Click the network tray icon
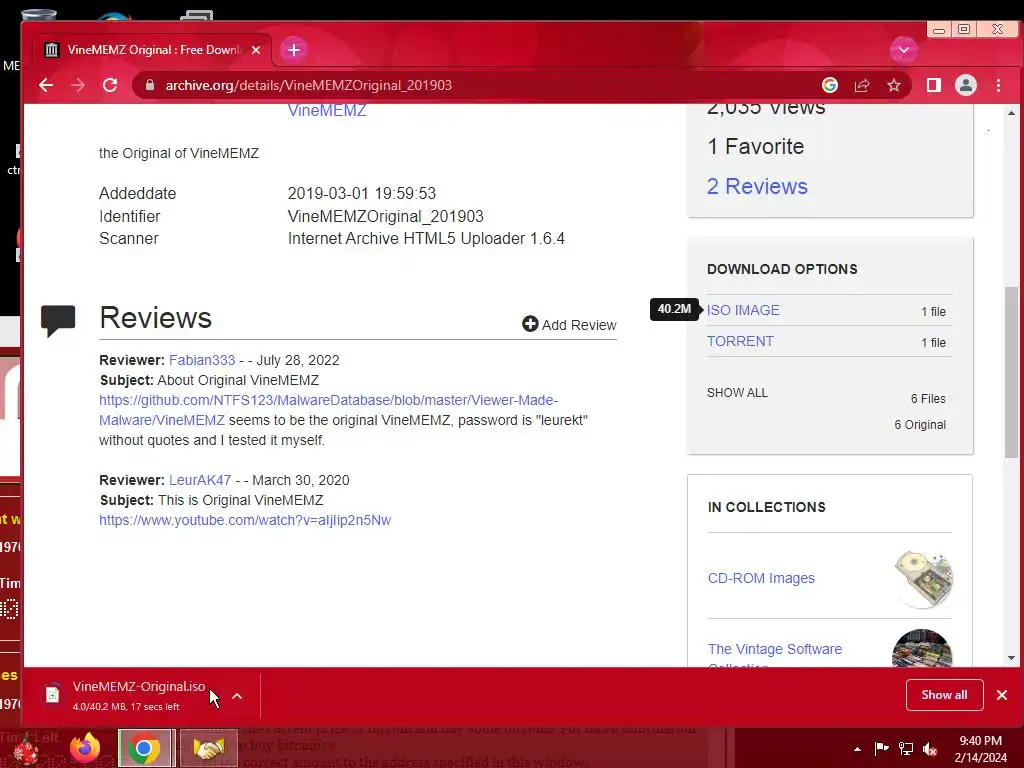 click(906, 748)
